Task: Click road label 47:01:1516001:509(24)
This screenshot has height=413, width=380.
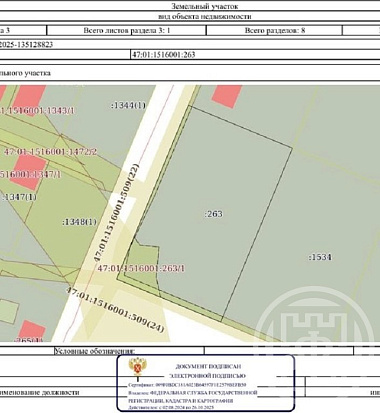Action: click(x=115, y=309)
